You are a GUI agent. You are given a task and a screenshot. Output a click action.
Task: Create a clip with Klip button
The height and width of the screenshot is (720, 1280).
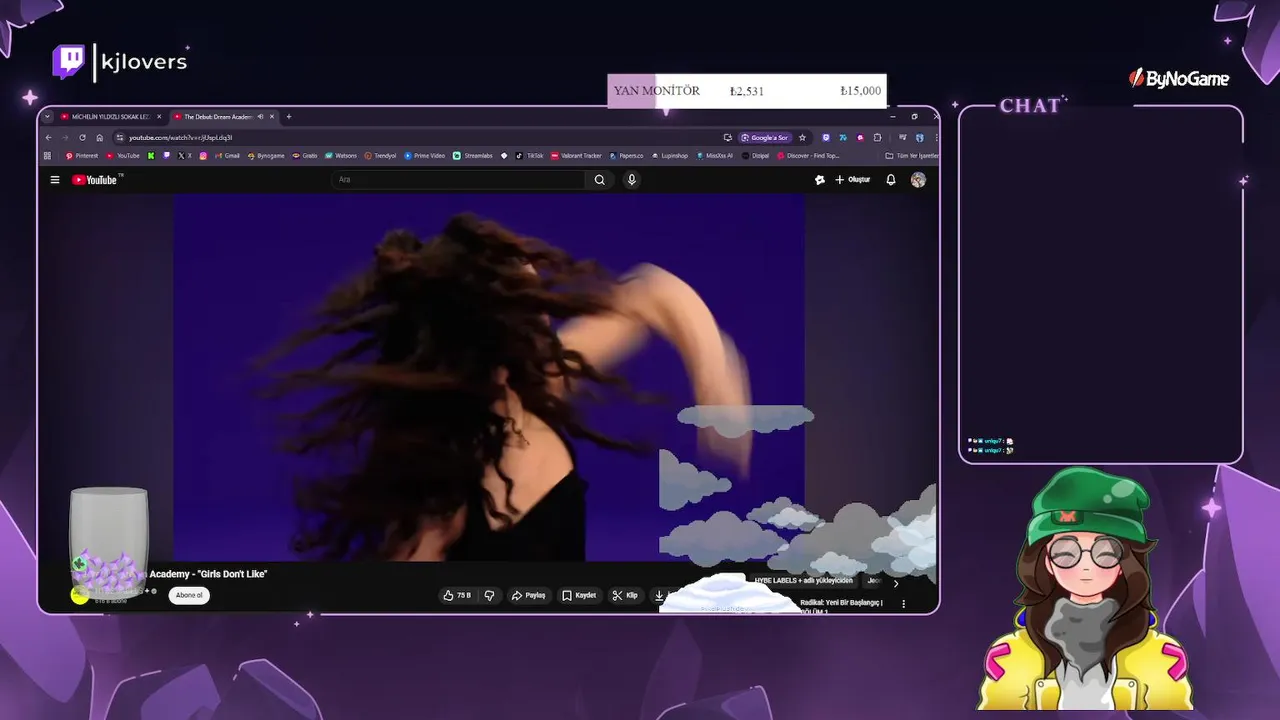point(625,595)
